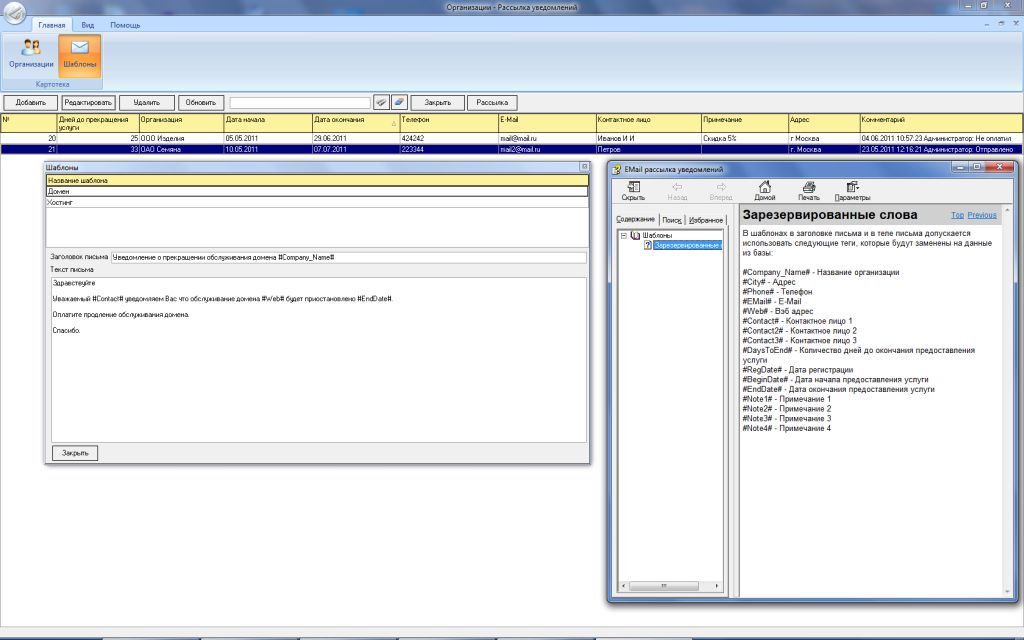Click the round application menu orb
Screen dimensions: 1024x640
click(14, 12)
